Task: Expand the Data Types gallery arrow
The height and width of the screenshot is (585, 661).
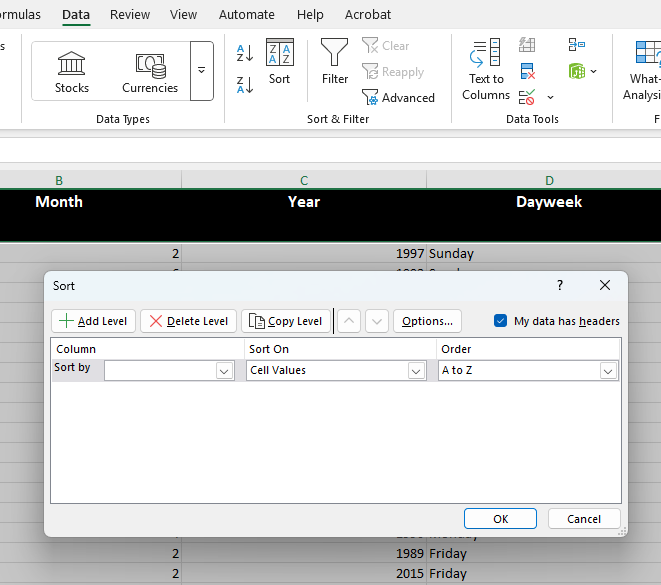Action: [x=201, y=71]
